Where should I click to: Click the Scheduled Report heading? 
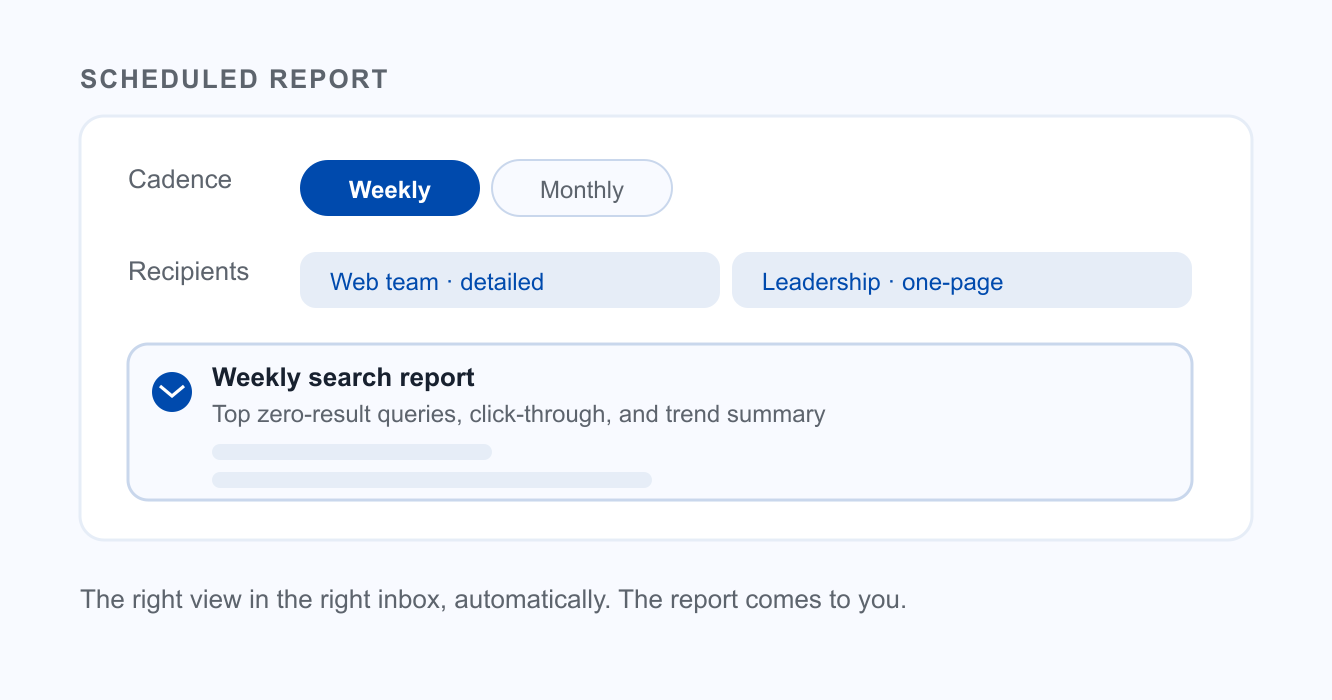tap(234, 80)
